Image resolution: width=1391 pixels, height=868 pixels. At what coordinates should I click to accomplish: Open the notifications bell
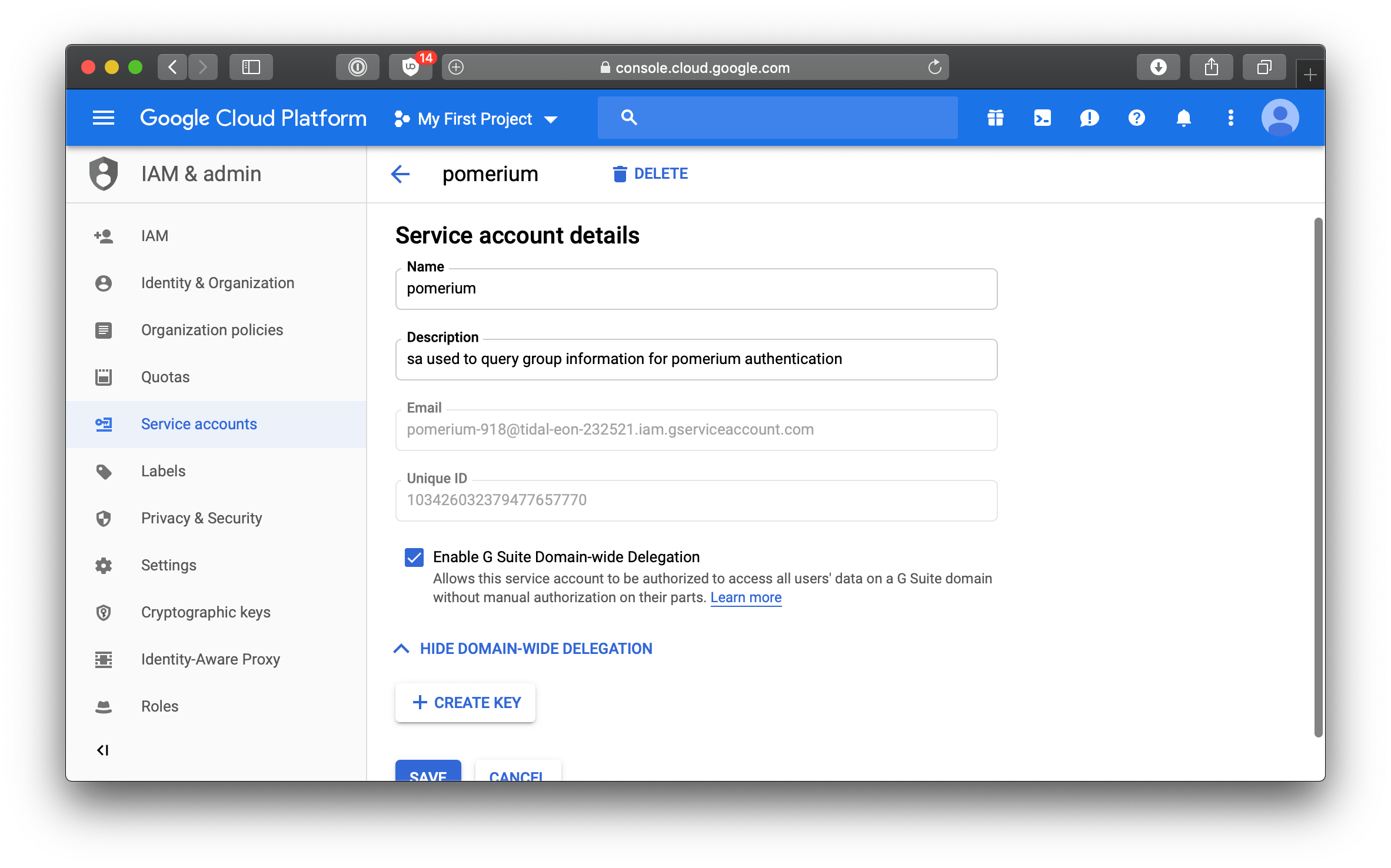[1183, 118]
